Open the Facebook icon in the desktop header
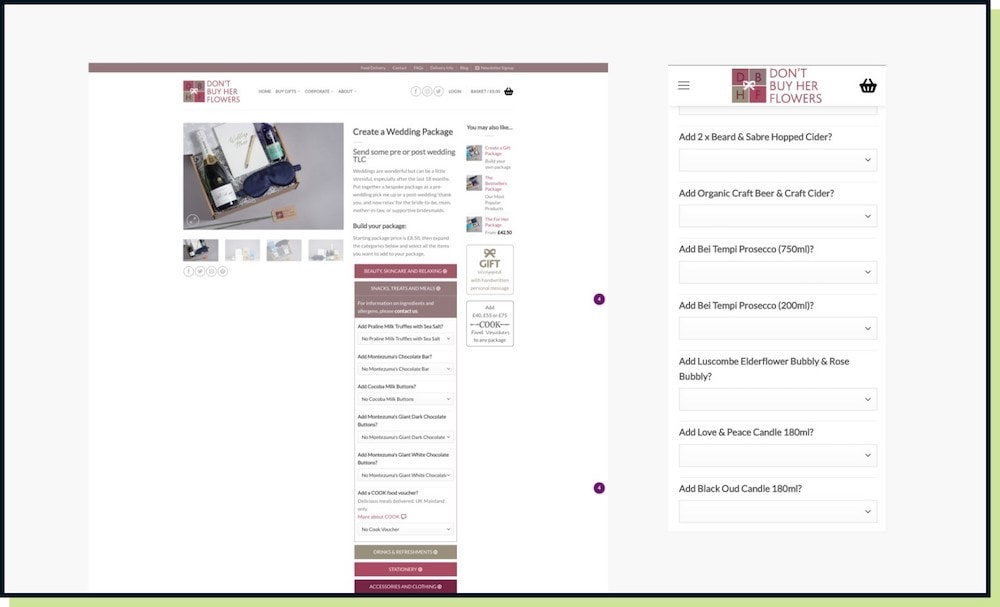This screenshot has width=1000, height=607. pos(415,91)
